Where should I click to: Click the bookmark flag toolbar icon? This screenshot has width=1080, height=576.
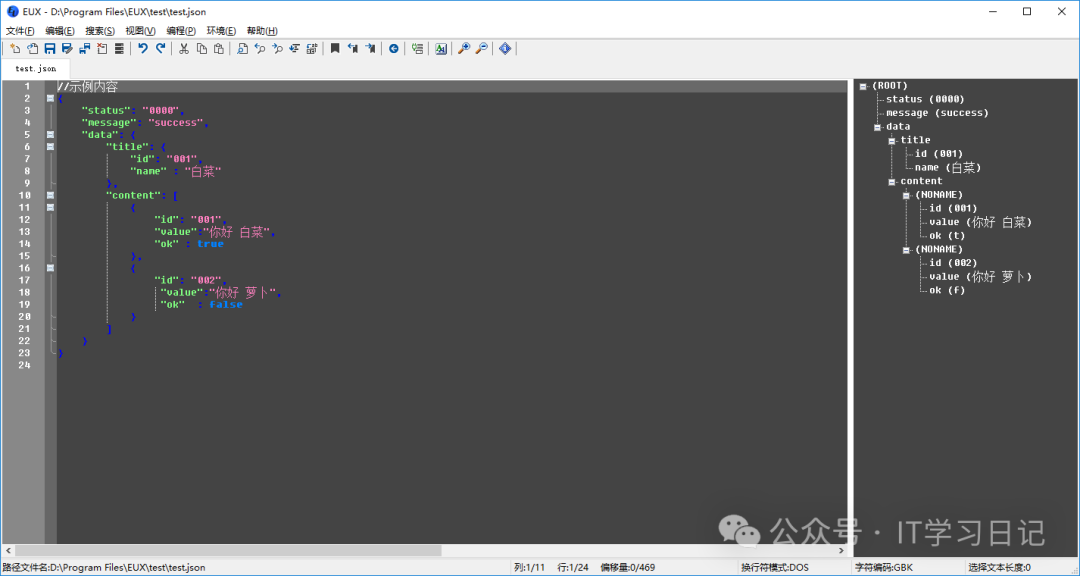point(335,48)
